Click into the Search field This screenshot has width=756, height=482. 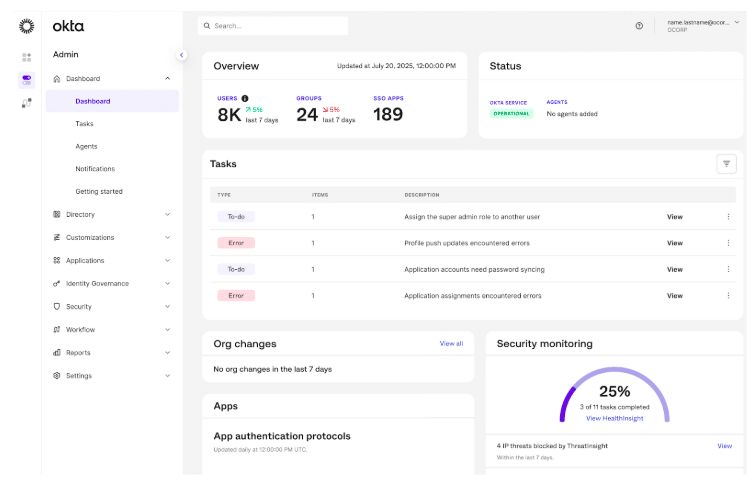(x=275, y=26)
